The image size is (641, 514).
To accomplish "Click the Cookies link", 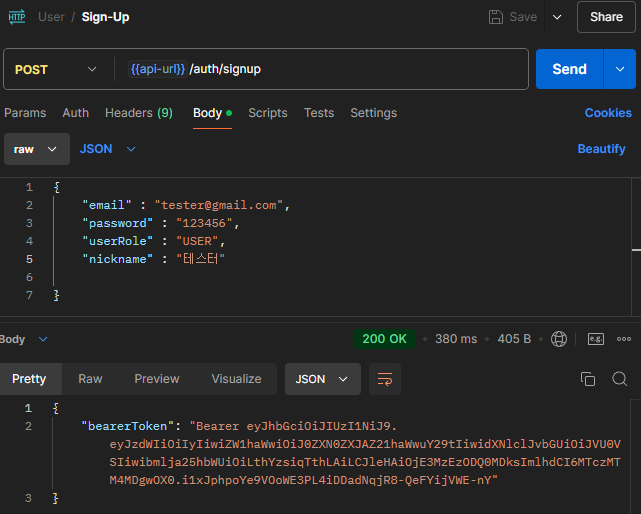I will (x=608, y=113).
